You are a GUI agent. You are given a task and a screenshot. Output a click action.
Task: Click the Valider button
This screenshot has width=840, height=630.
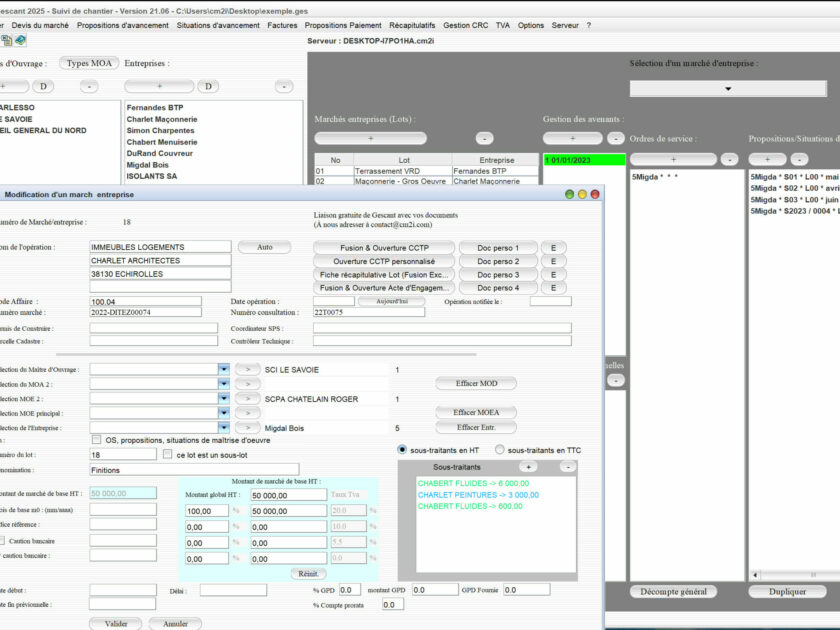point(116,624)
